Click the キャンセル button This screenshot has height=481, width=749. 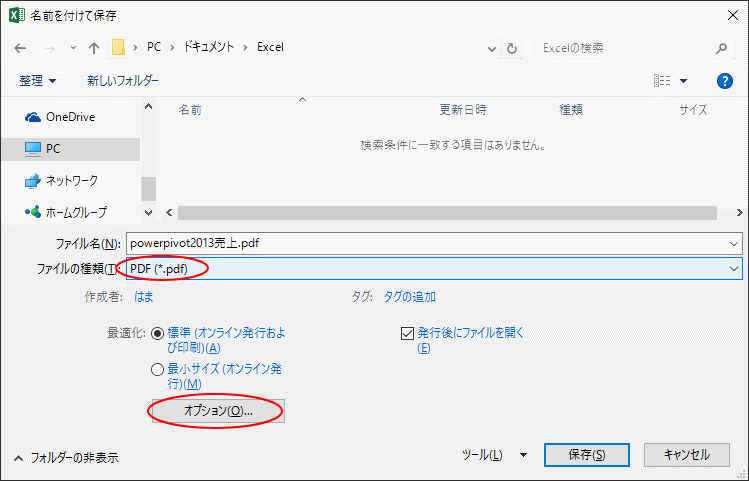point(686,455)
